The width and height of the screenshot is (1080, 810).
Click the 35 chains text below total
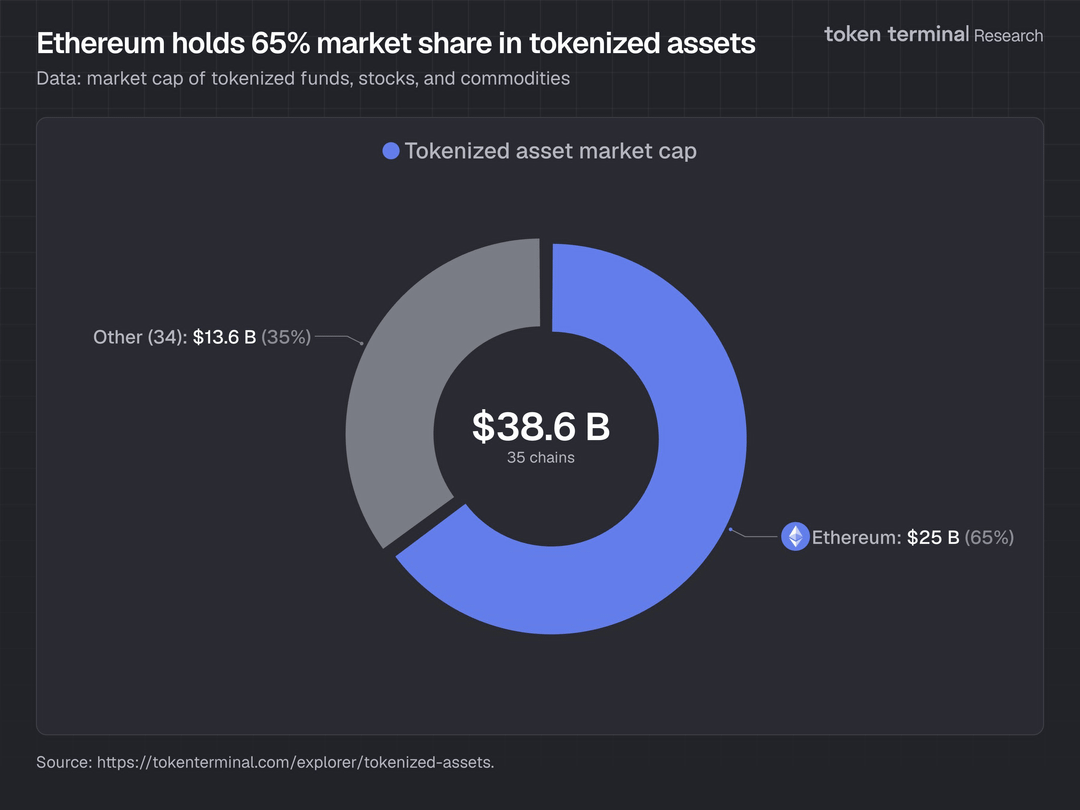(541, 458)
